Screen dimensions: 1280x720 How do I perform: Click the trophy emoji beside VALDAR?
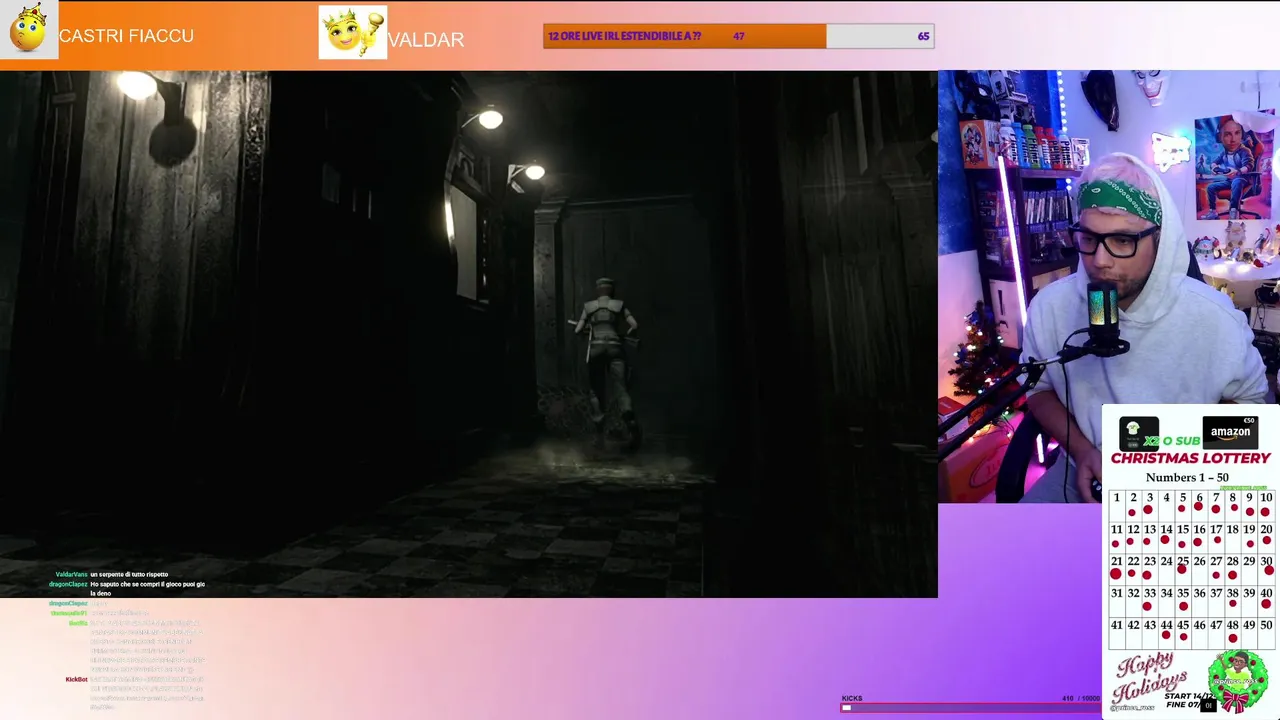353,33
